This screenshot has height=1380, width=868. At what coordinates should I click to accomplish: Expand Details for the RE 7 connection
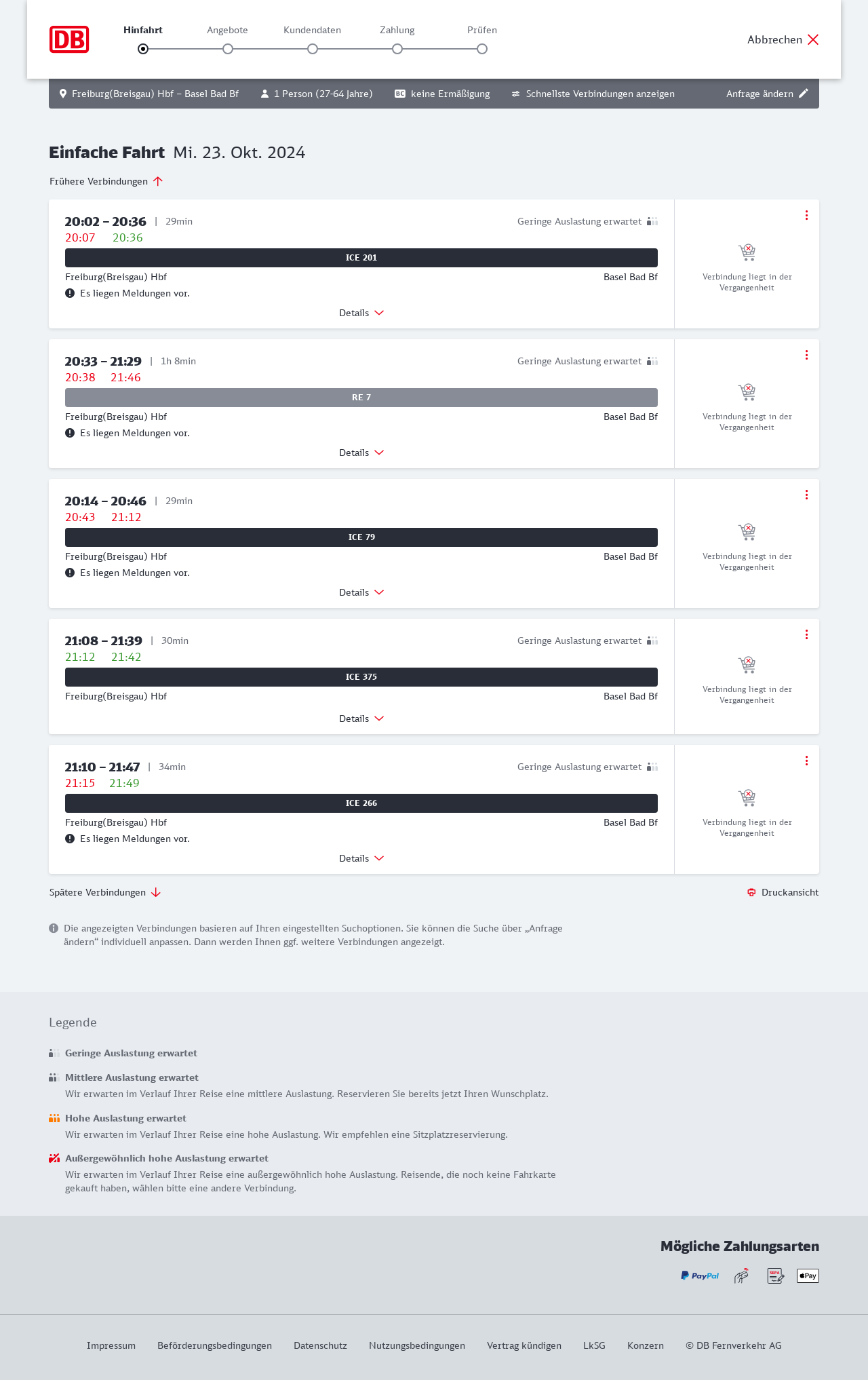(x=361, y=453)
